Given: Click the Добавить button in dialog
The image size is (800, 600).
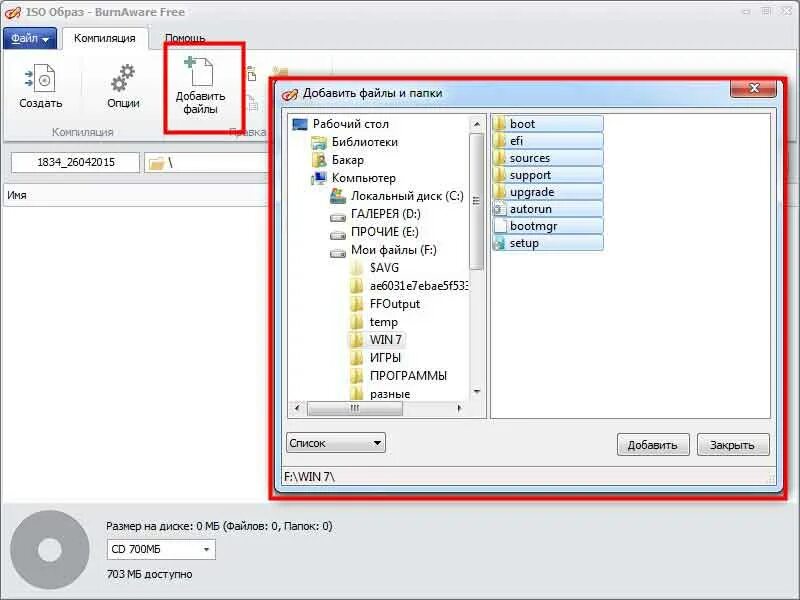Looking at the screenshot, I should point(653,445).
